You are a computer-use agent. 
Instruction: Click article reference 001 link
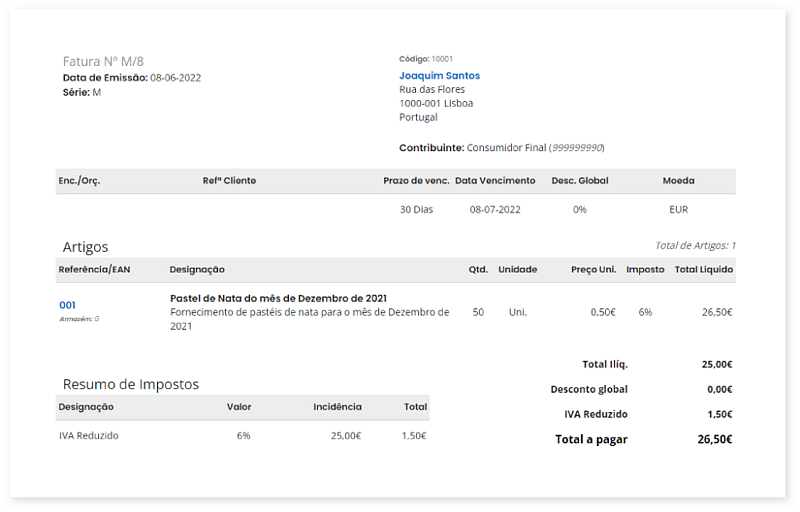point(67,305)
